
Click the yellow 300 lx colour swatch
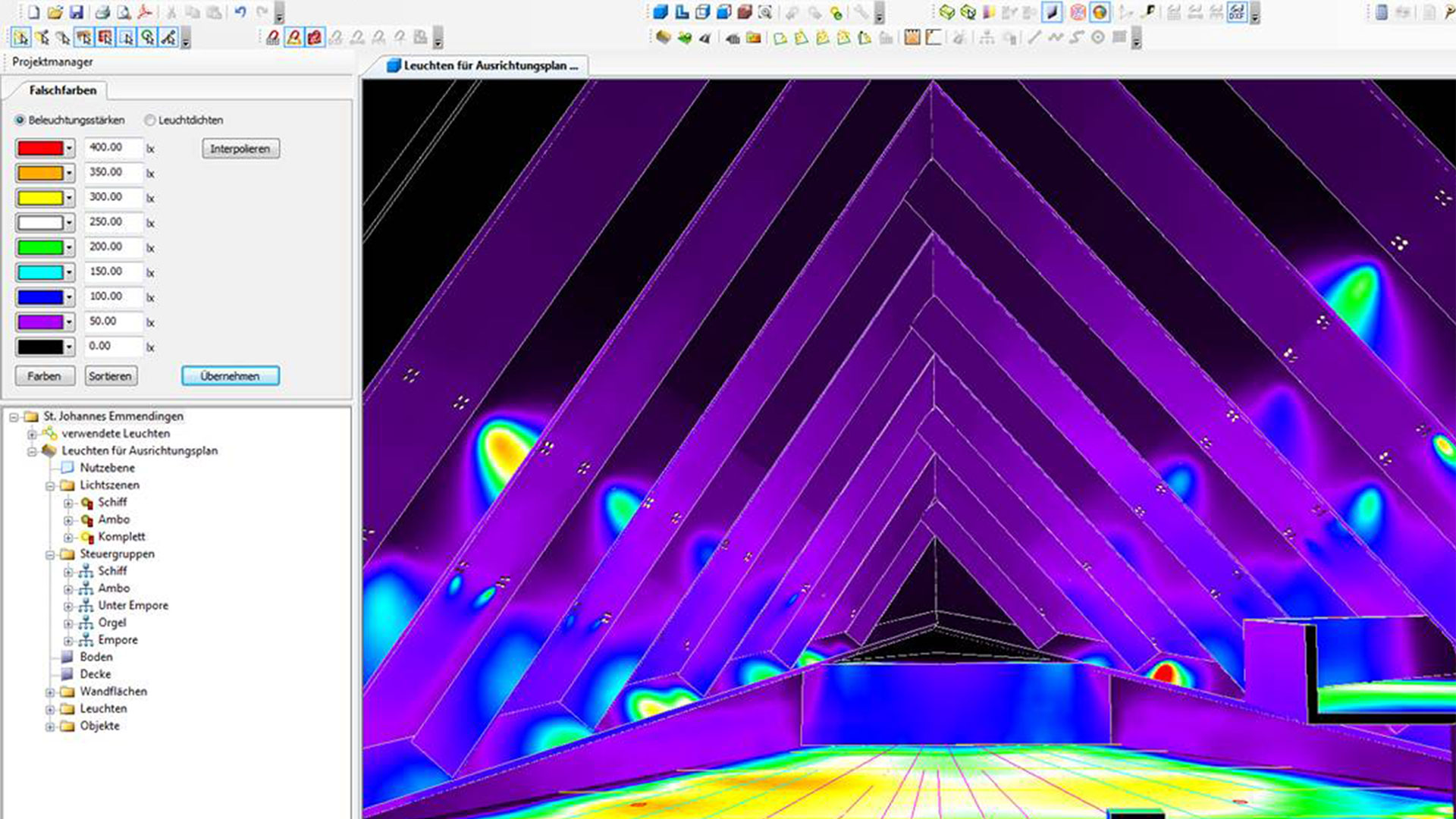(39, 198)
